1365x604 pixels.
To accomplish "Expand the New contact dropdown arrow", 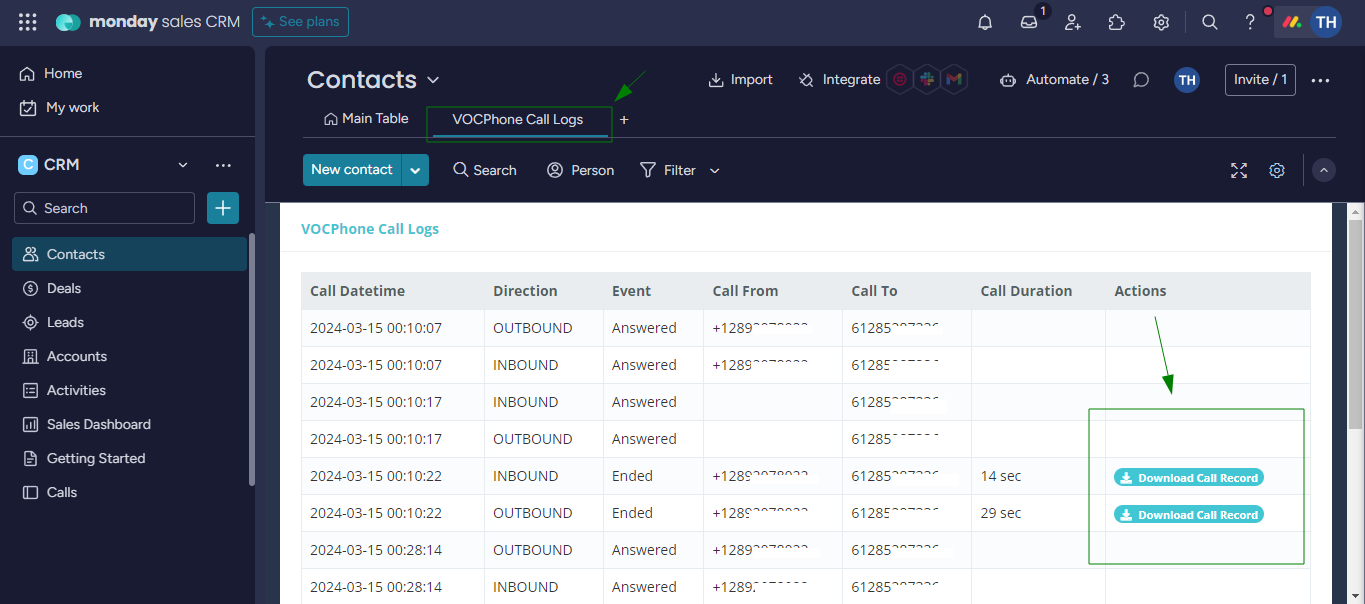I will [x=415, y=170].
